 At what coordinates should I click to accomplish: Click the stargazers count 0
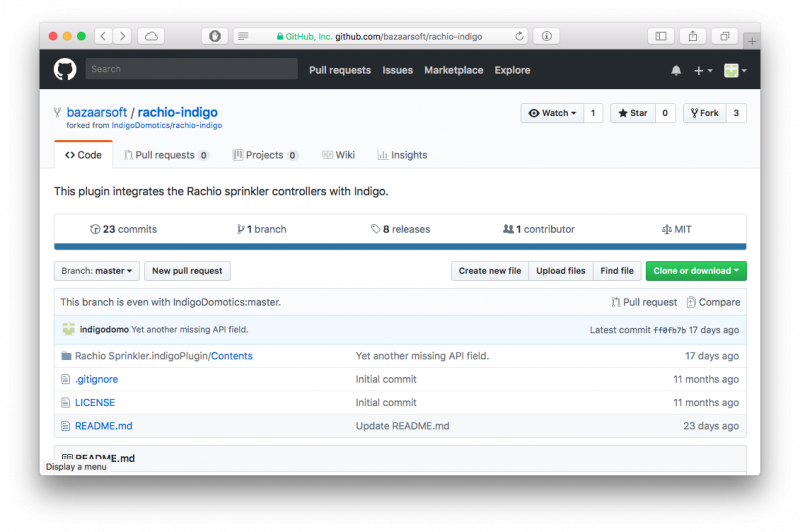665,113
